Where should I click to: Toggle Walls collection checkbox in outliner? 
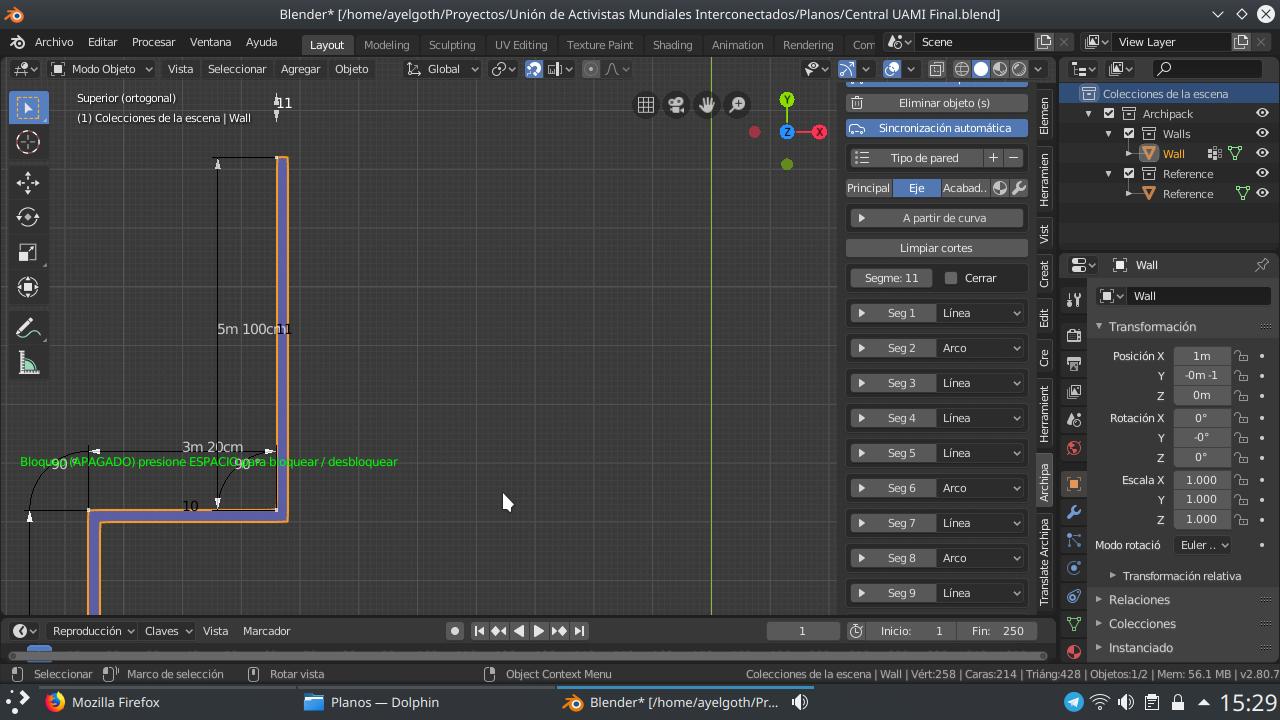point(1129,134)
